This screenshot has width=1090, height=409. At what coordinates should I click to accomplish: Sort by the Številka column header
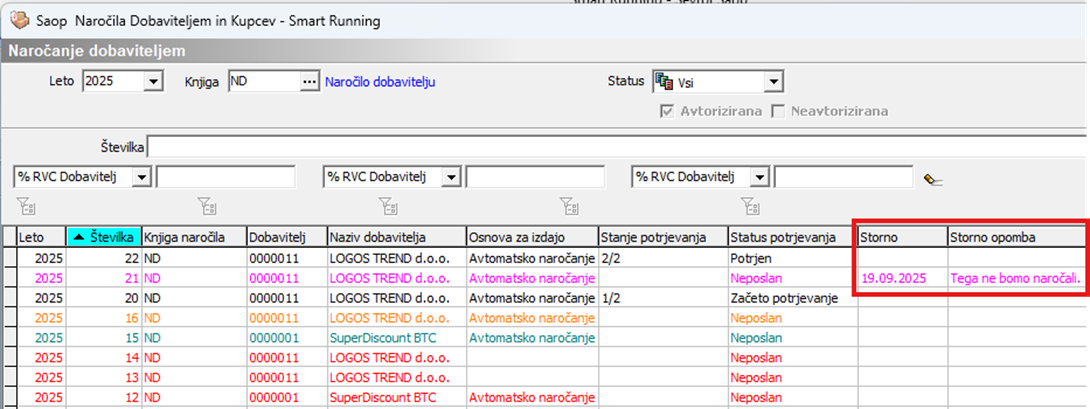pos(104,236)
